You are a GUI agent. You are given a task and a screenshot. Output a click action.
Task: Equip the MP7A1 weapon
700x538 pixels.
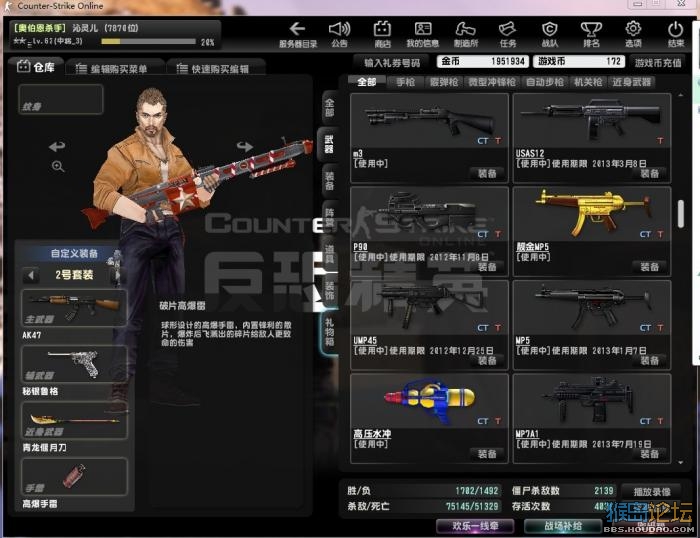pyautogui.click(x=649, y=454)
